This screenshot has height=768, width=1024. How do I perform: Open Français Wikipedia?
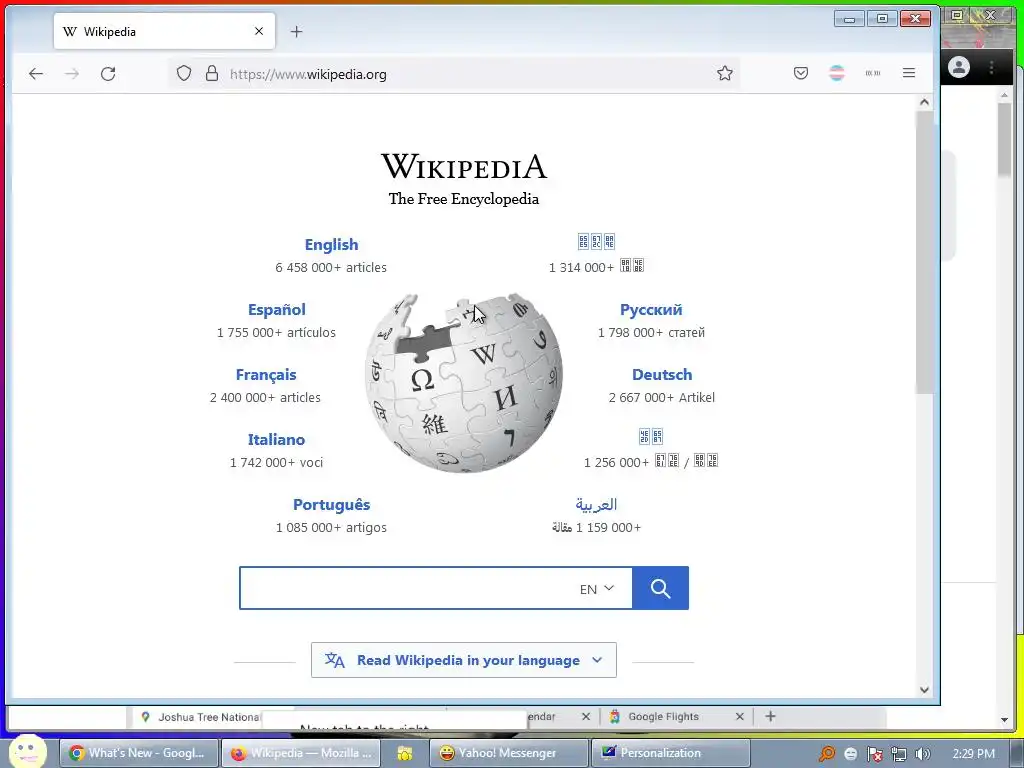pos(266,375)
